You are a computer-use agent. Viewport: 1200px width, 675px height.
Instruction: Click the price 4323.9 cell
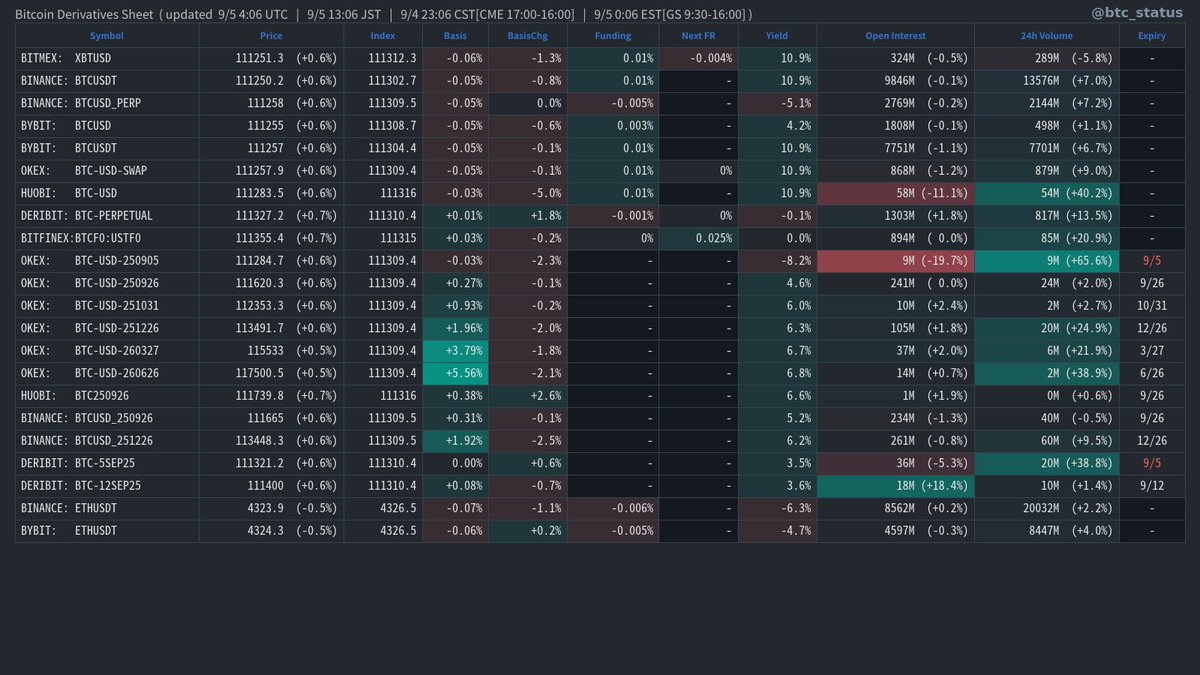pos(271,508)
